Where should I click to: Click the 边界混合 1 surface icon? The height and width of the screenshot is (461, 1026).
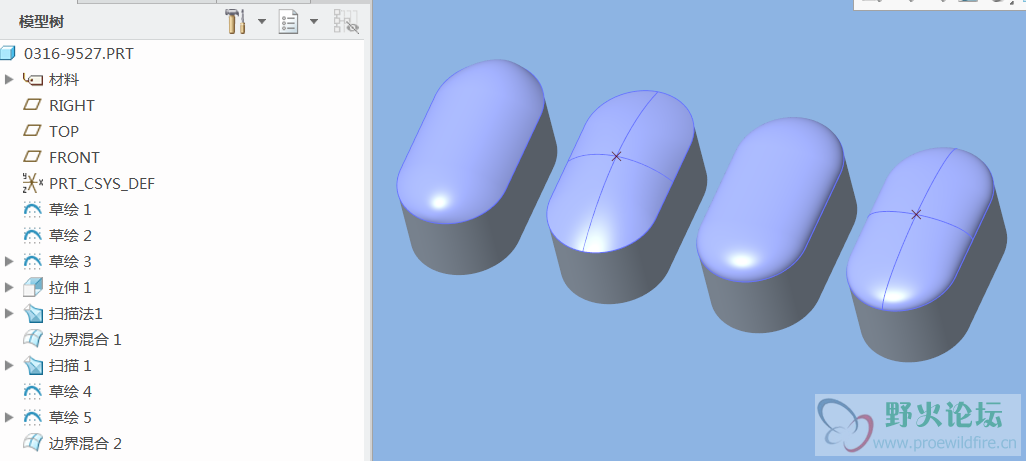point(33,339)
